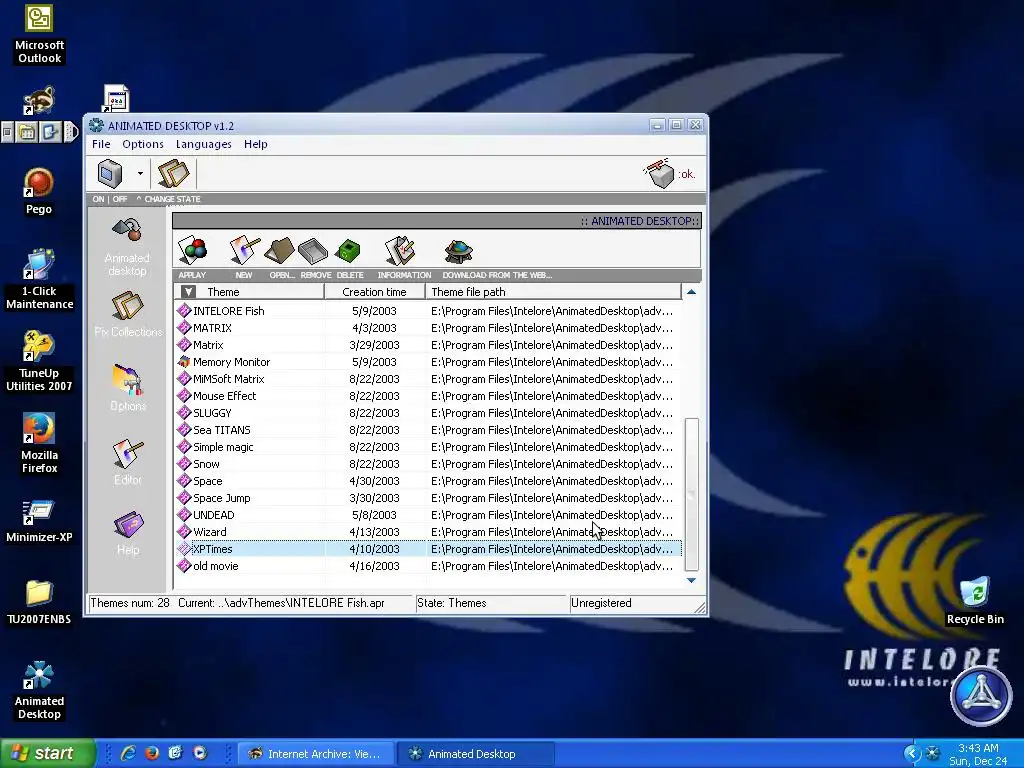
Task: Sort by Theme column header
Action: coord(249,292)
